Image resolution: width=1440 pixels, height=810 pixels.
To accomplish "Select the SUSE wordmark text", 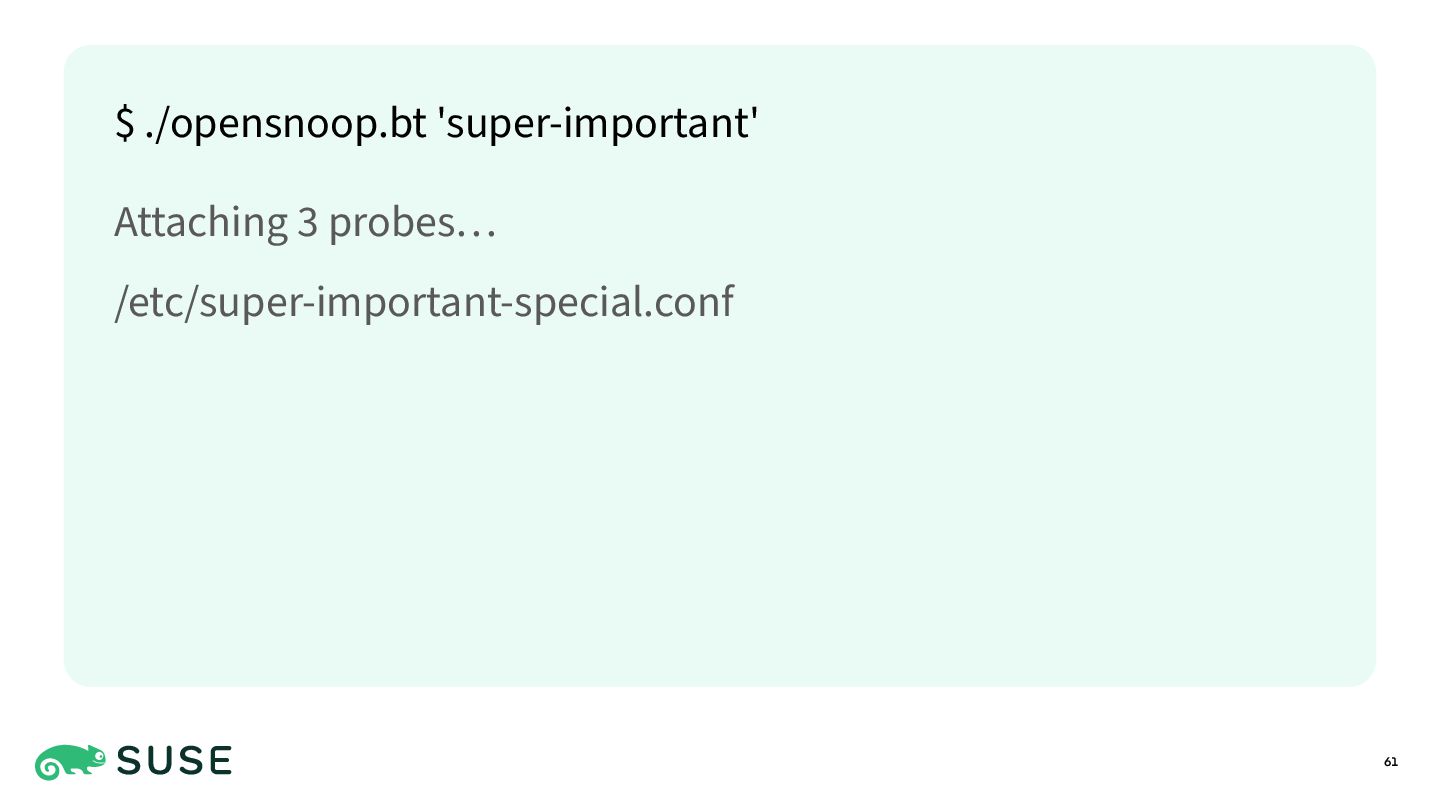I will point(175,762).
